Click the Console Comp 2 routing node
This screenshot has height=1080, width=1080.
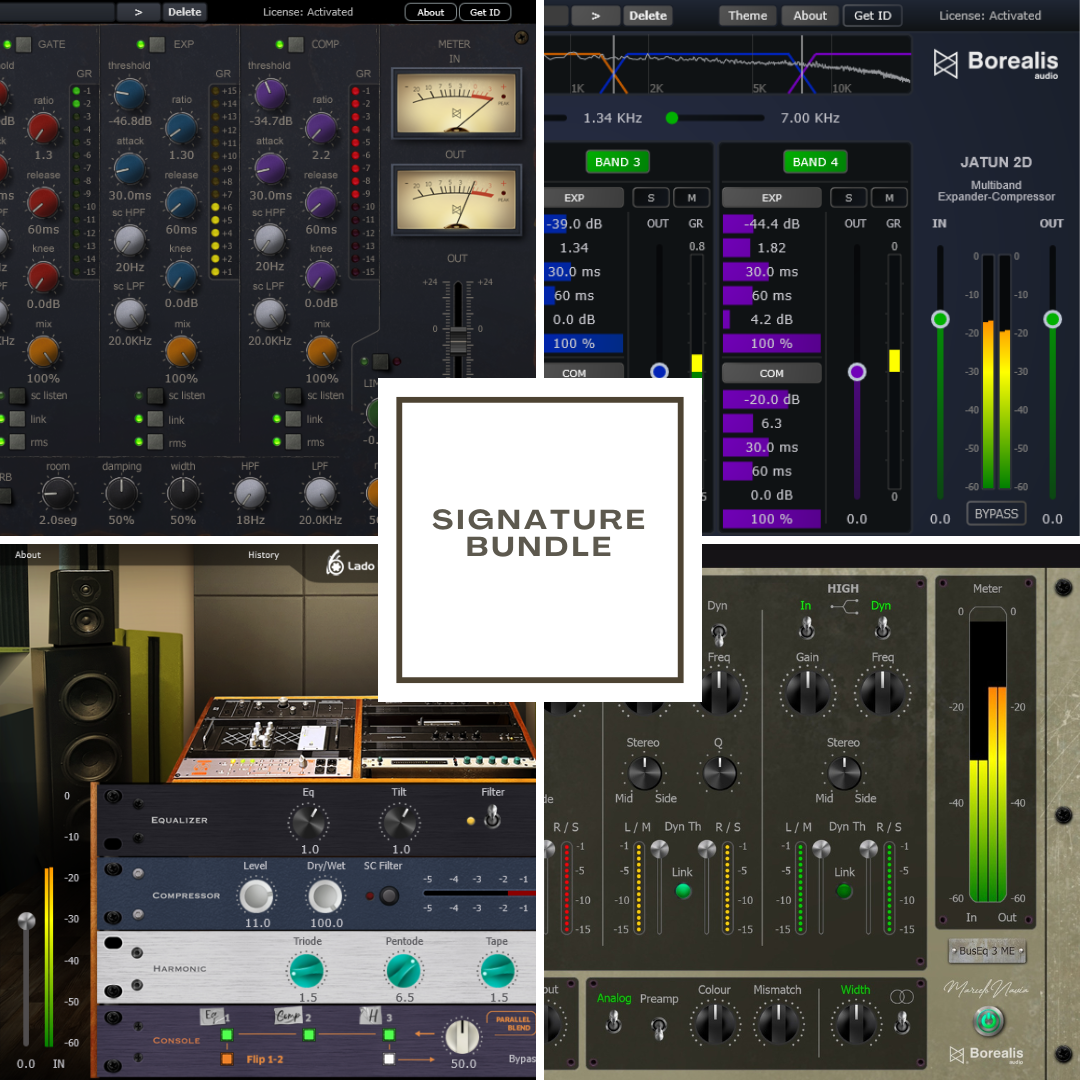[309, 1035]
